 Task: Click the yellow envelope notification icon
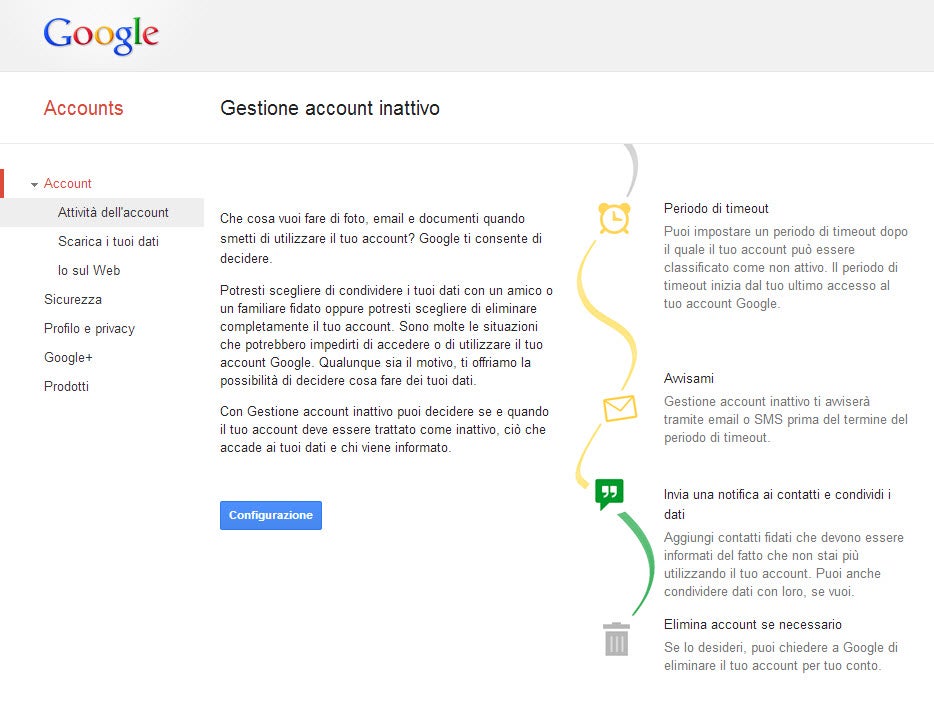click(x=620, y=408)
